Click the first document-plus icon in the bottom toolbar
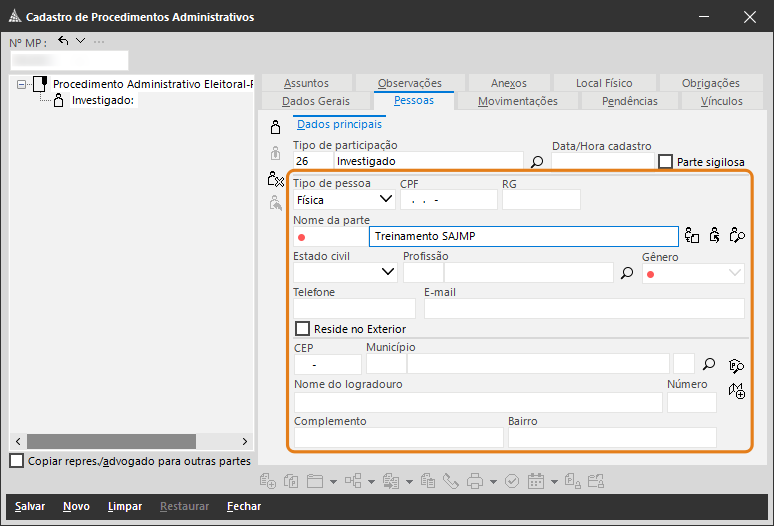This screenshot has width=774, height=526. tap(268, 481)
